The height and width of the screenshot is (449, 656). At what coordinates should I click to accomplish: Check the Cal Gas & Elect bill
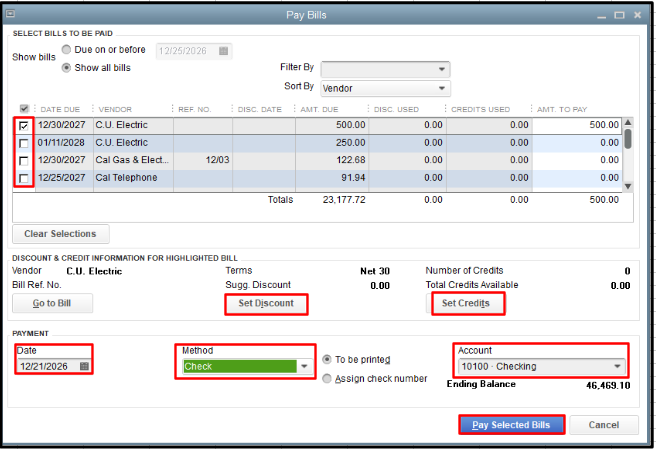click(x=24, y=161)
